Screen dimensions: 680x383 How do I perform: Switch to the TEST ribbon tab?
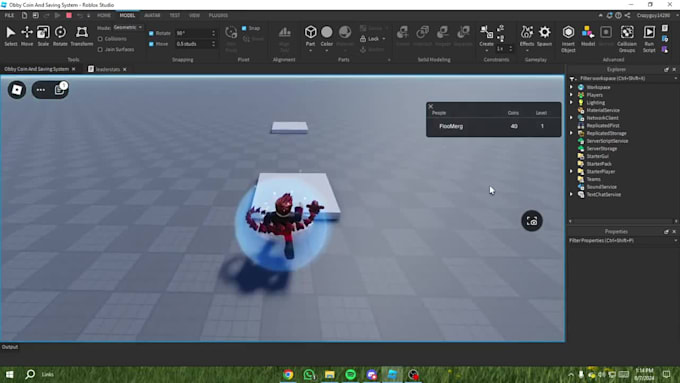pos(175,15)
